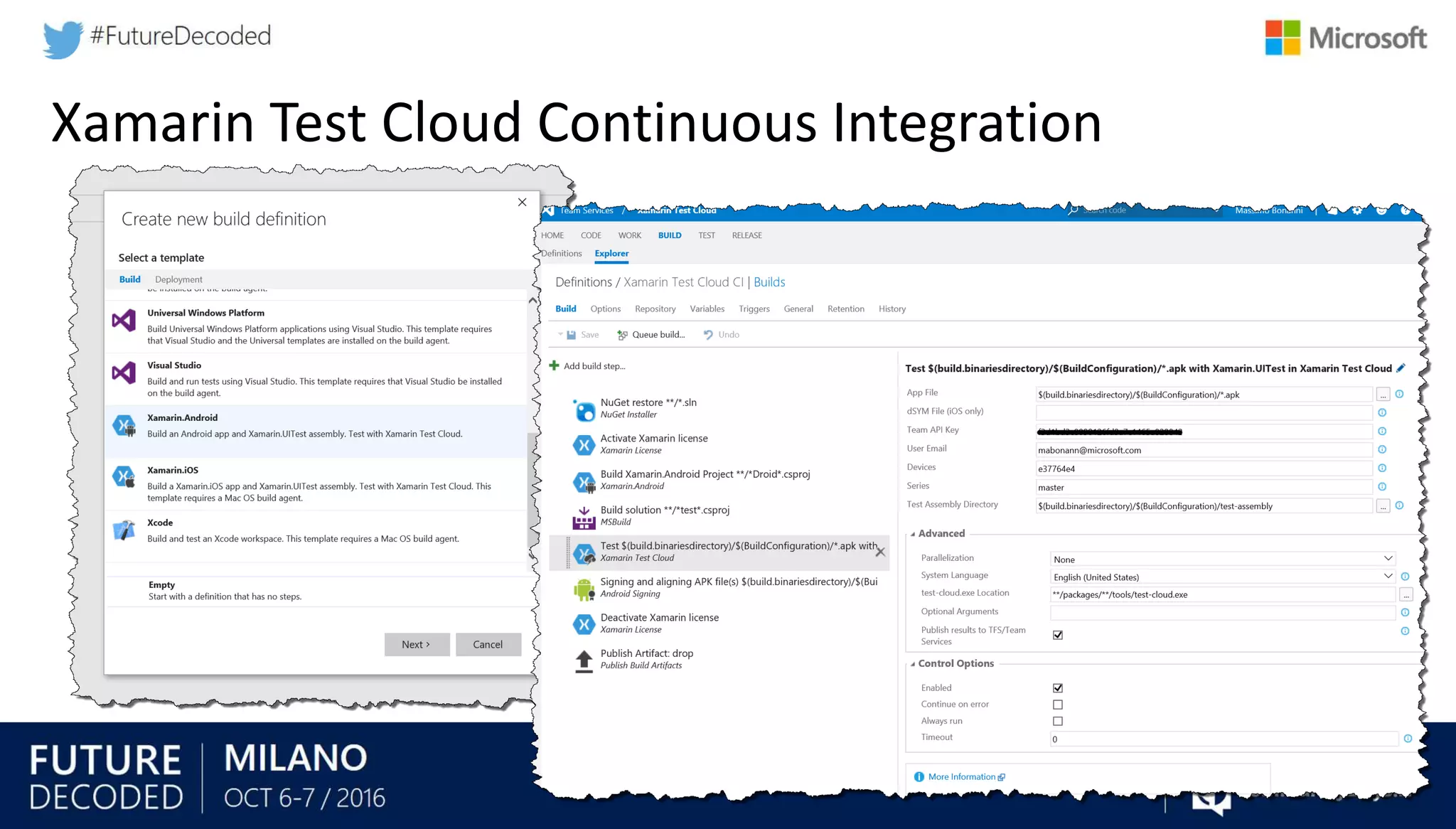
Task: Click the Undo arrow icon
Action: coord(708,335)
